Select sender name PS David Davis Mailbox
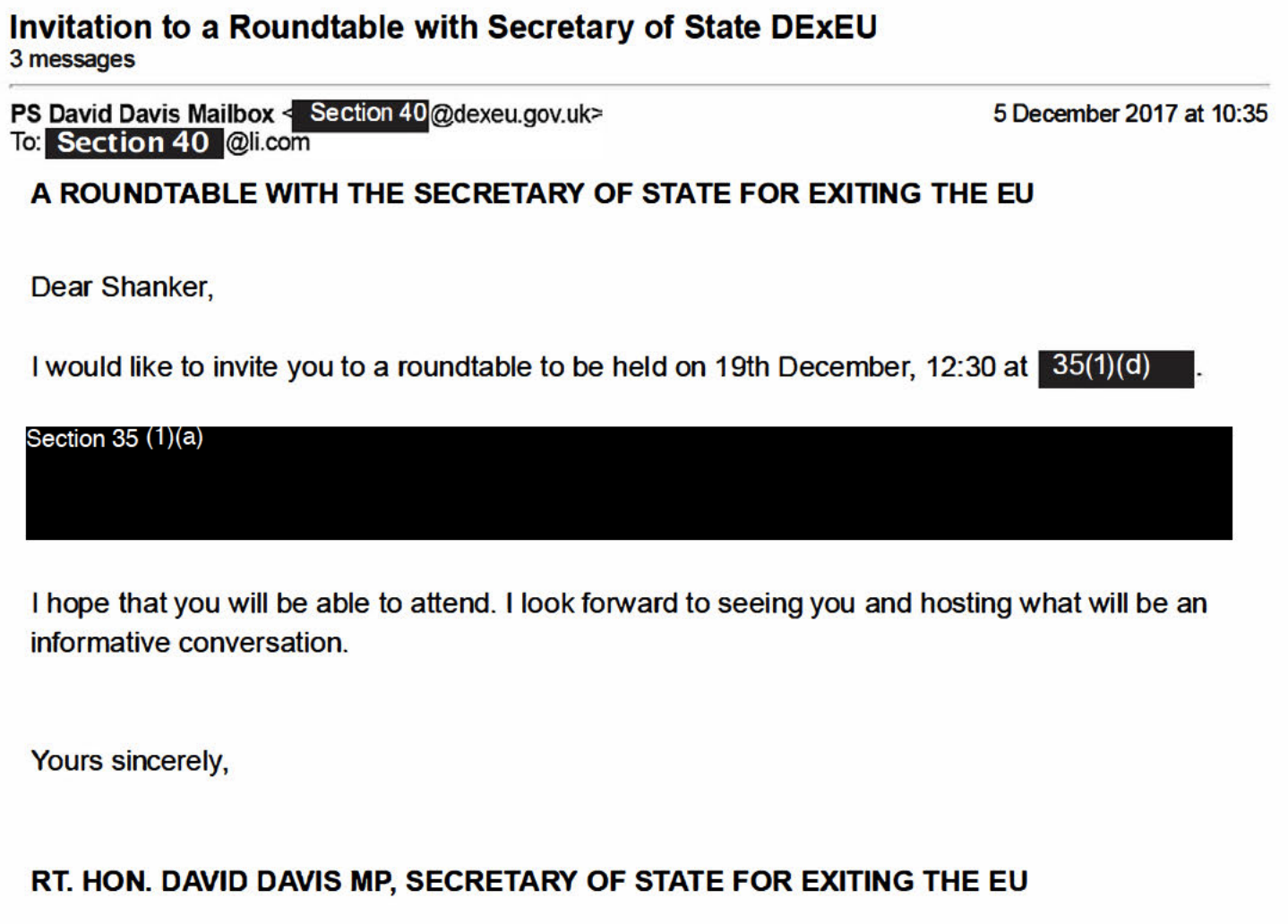This screenshot has height=924, width=1288. 142,114
